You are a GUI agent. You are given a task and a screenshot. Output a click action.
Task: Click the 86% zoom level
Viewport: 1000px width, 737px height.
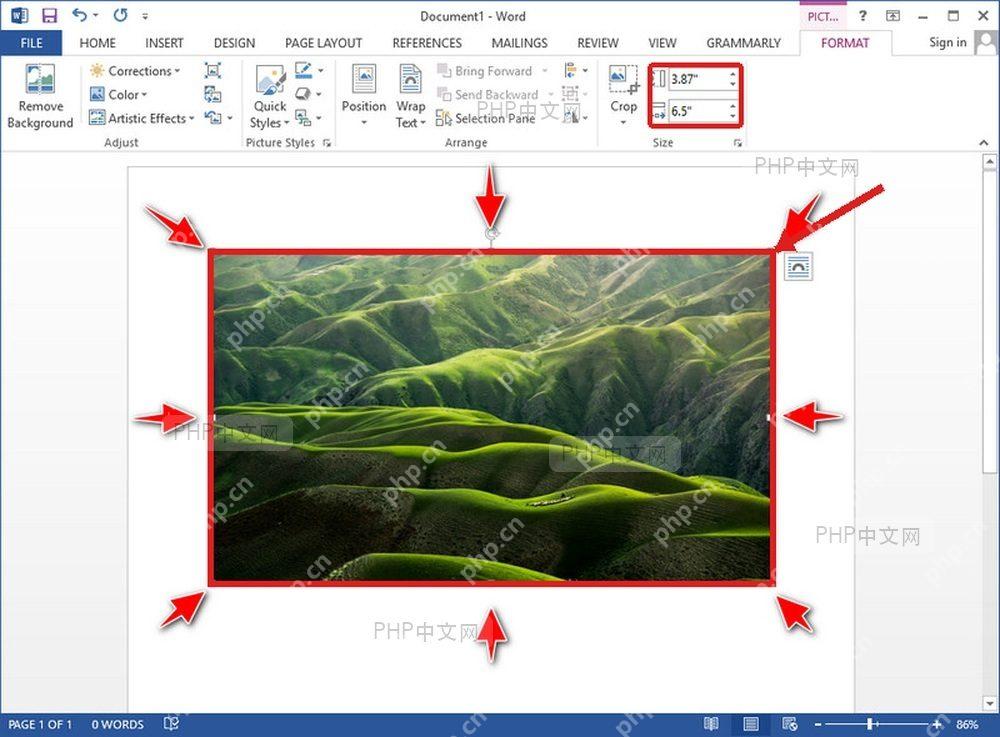click(967, 724)
